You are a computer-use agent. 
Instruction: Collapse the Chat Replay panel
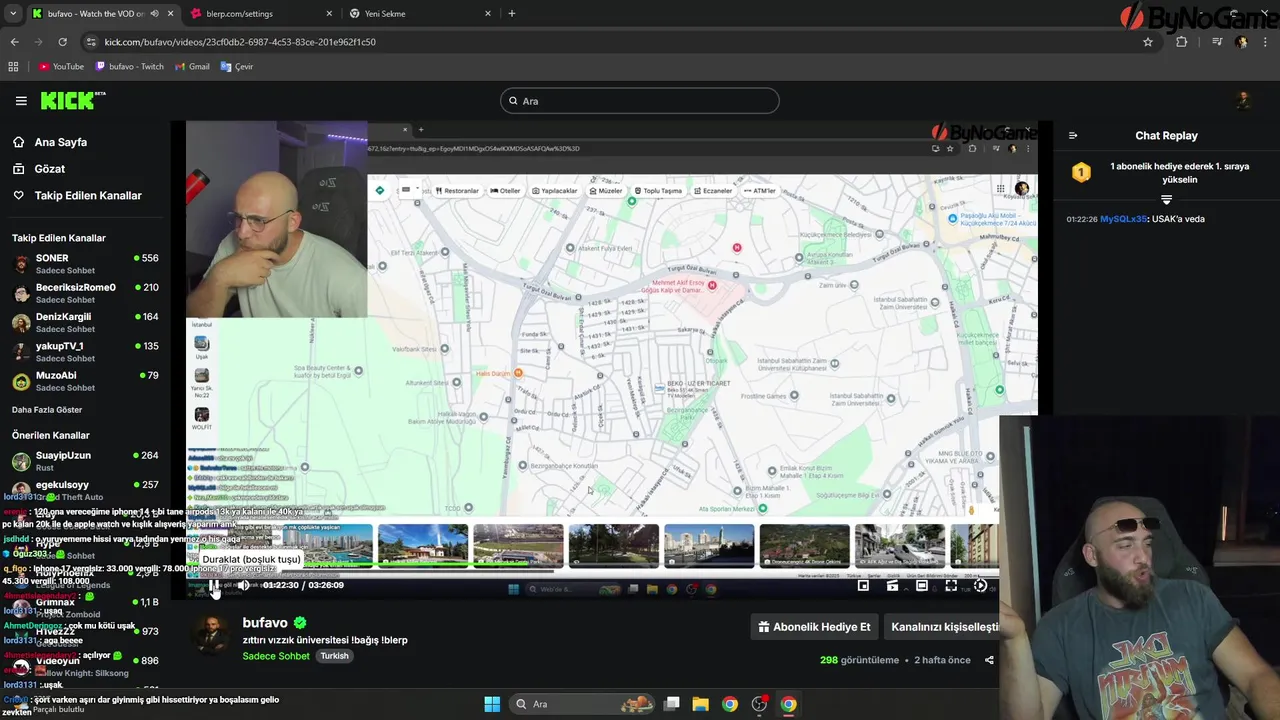click(x=1073, y=136)
